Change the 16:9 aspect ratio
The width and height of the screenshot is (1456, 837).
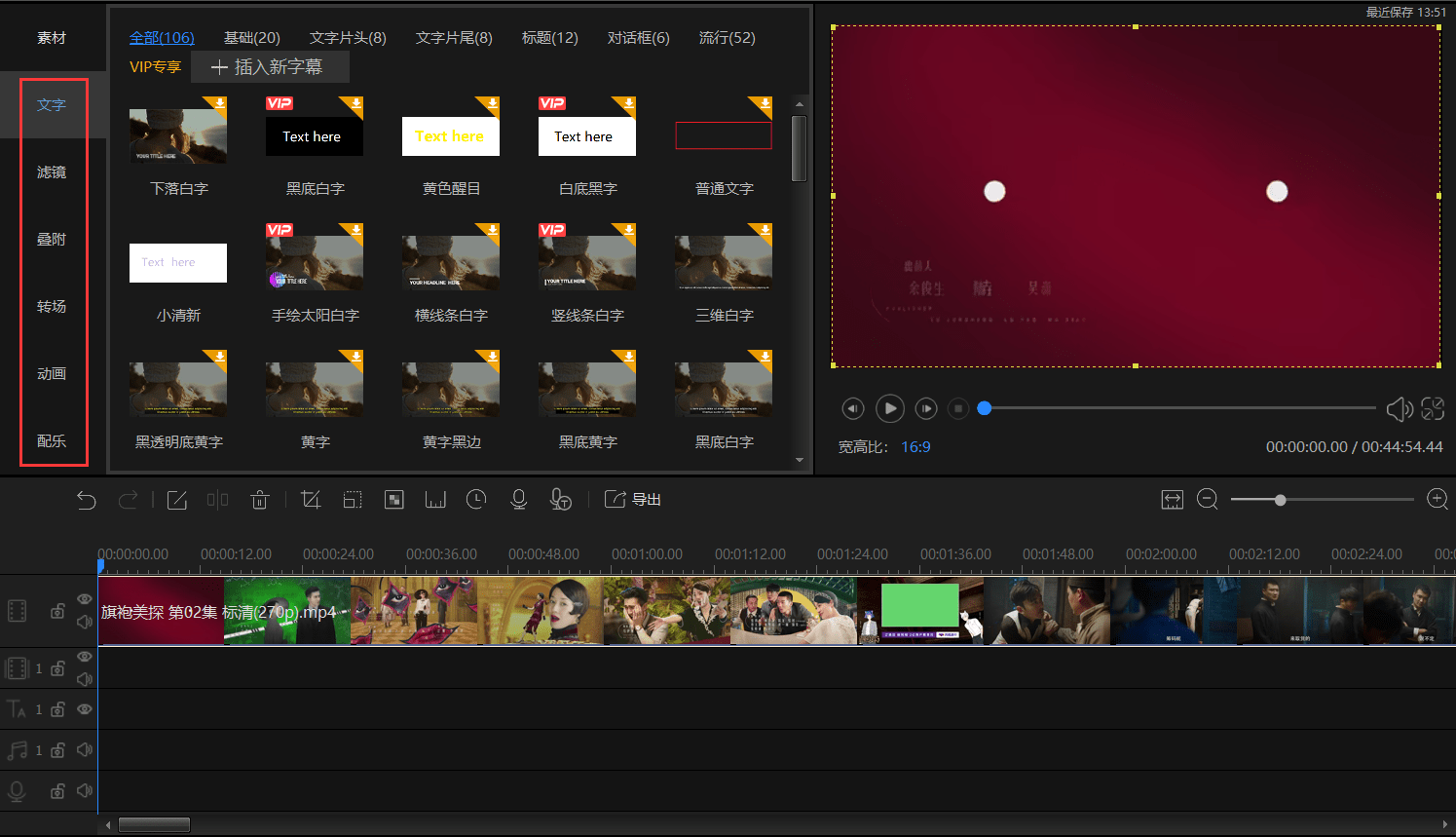pos(915,446)
